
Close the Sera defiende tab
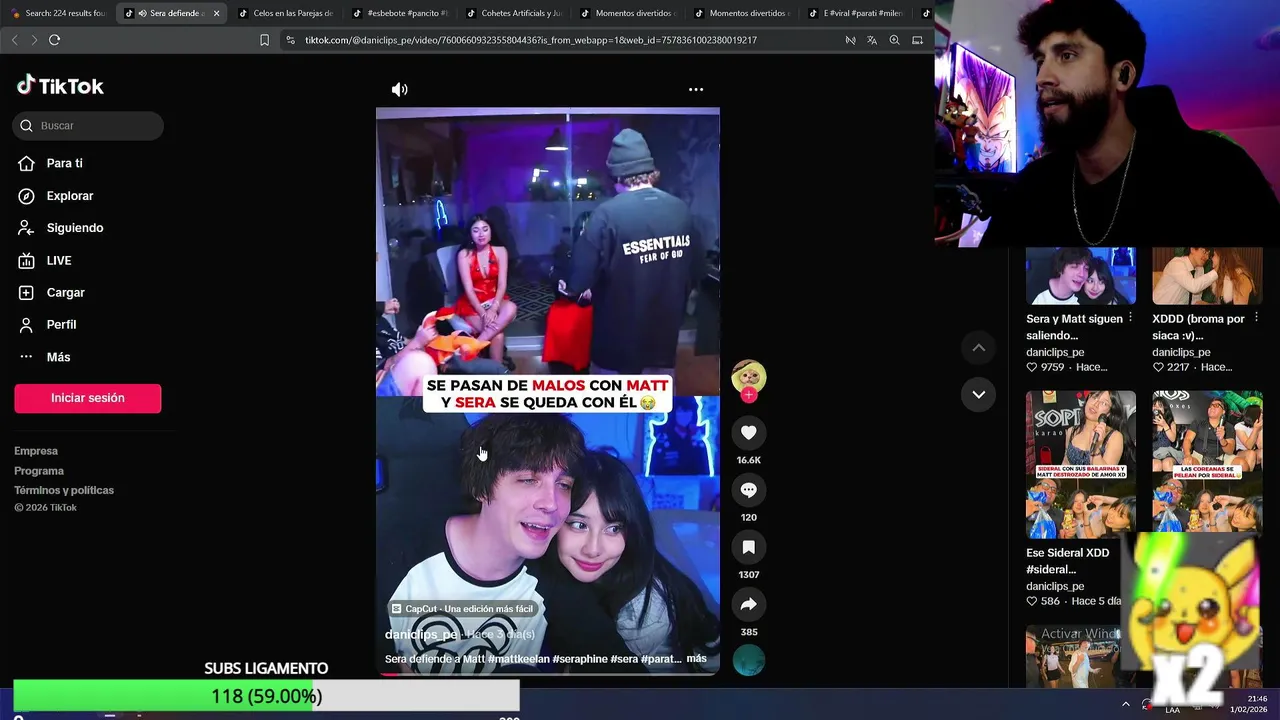point(216,13)
